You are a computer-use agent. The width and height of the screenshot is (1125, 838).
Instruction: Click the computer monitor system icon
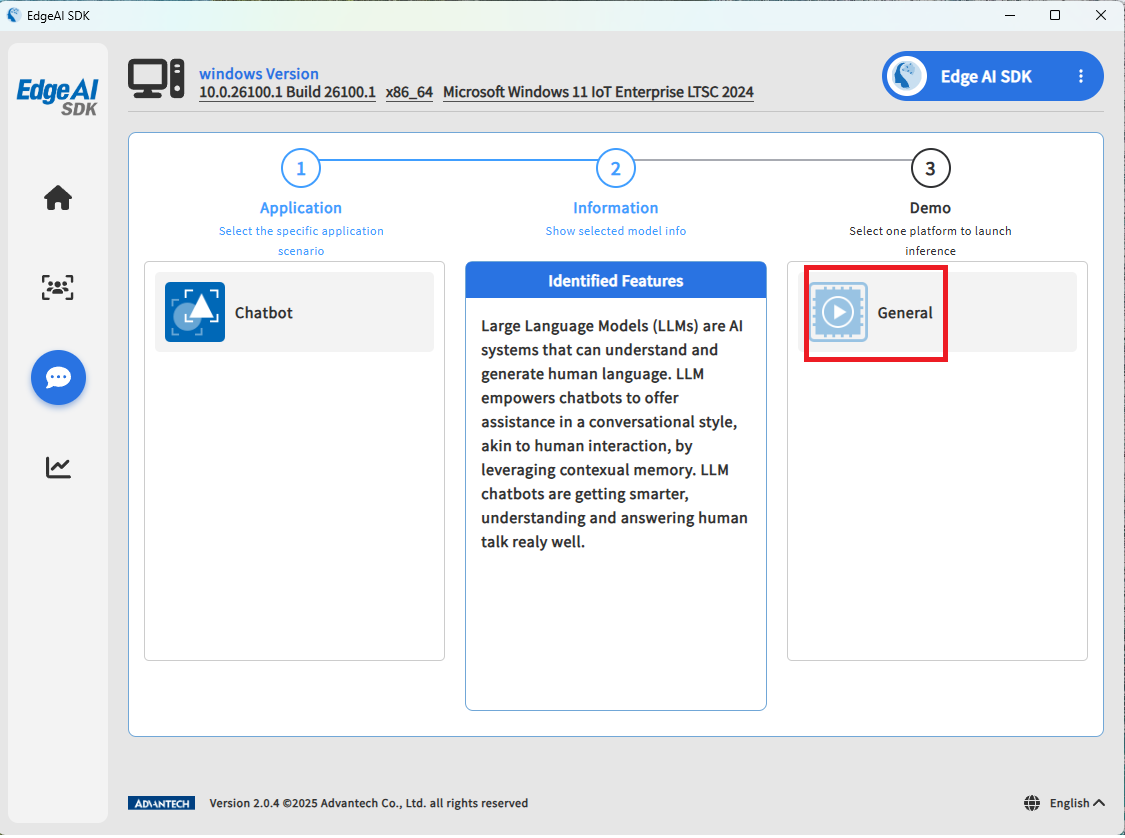point(156,79)
